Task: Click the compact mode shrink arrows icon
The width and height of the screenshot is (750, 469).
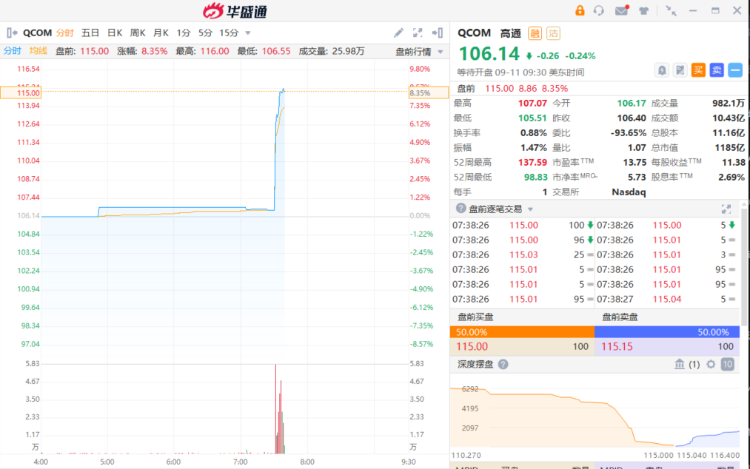Action: click(x=671, y=11)
